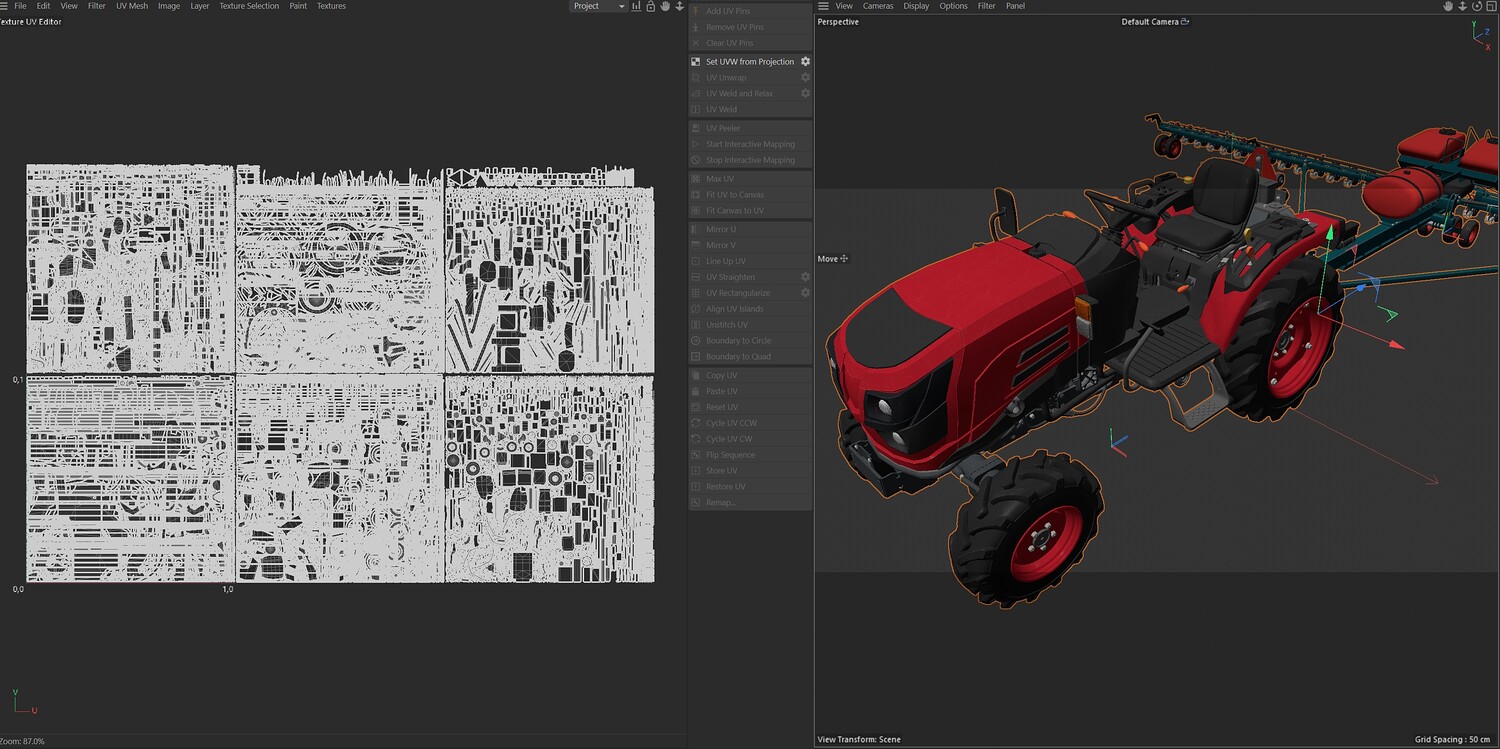Click the Remove UV Pins command
The height and width of the screenshot is (749, 1500).
pyautogui.click(x=750, y=27)
